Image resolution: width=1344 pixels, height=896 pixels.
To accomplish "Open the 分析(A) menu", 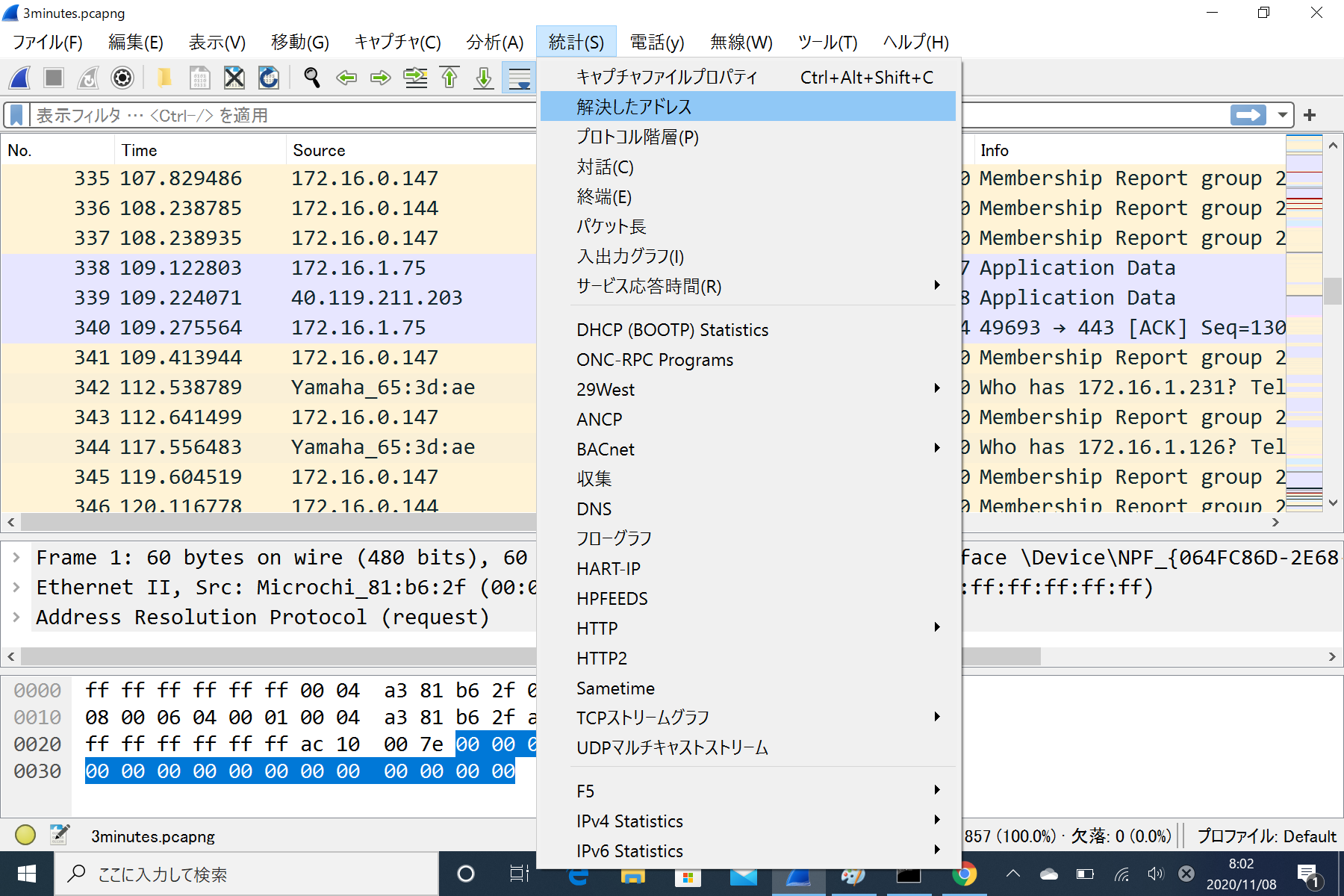I will tap(494, 43).
